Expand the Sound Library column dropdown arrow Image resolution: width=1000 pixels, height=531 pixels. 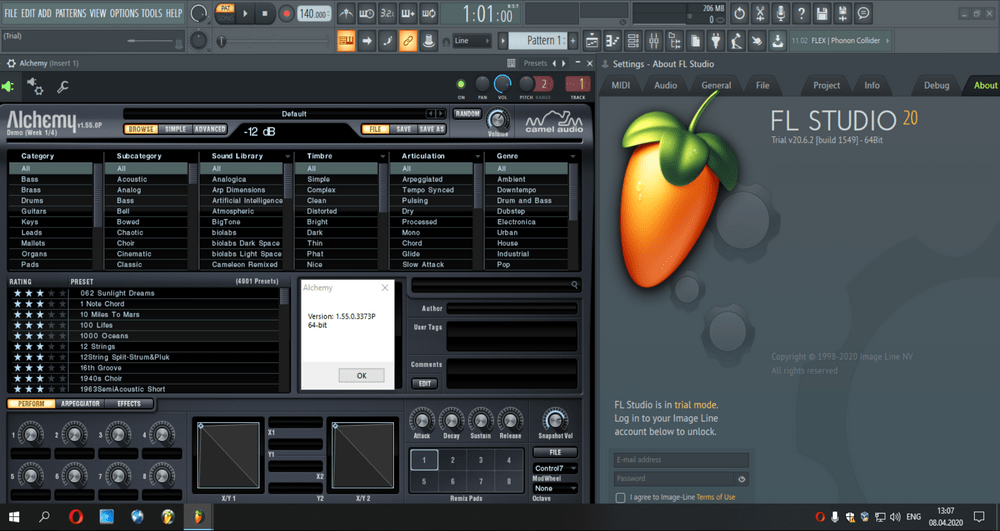click(288, 156)
